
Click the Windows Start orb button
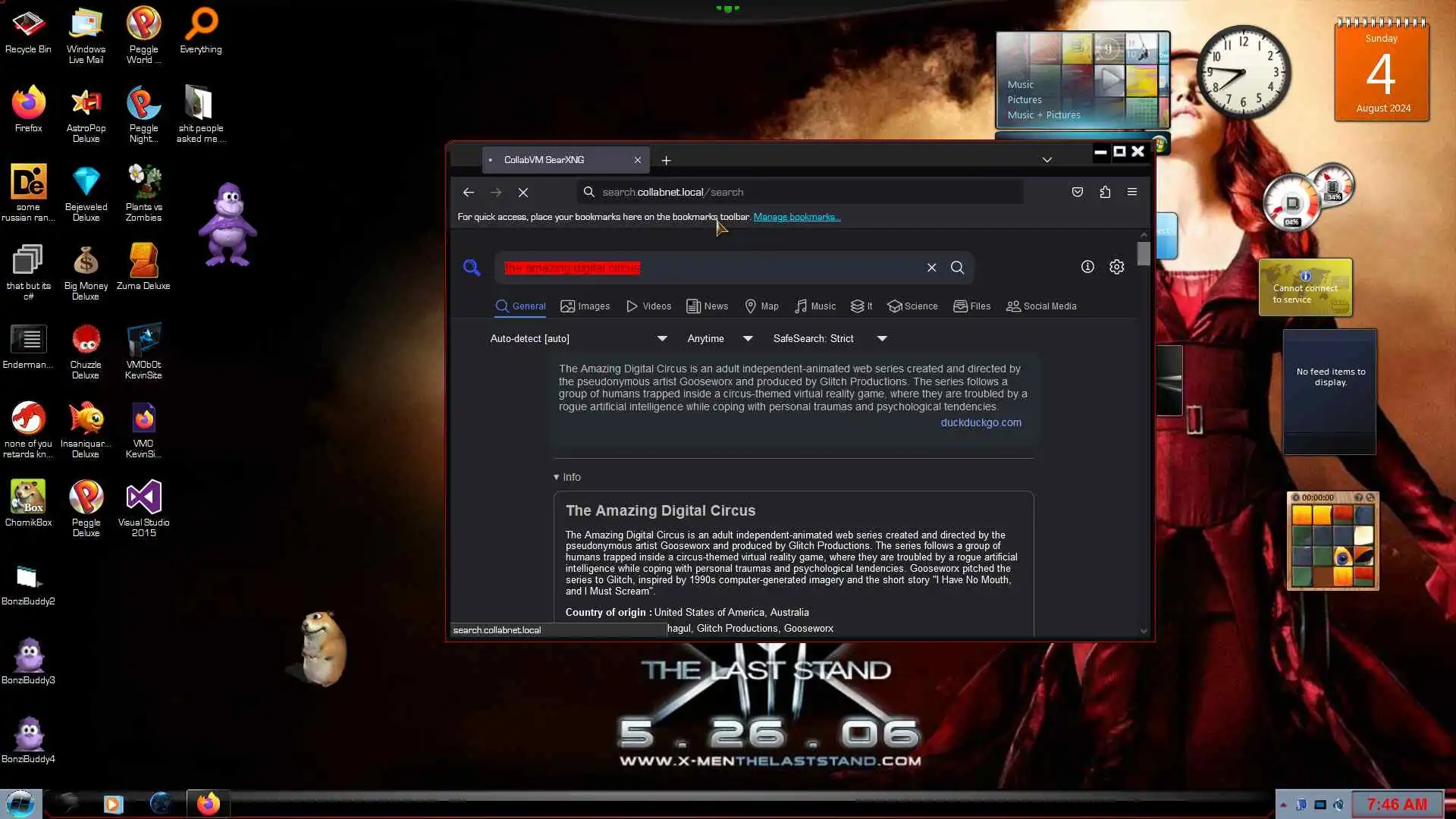pos(20,803)
